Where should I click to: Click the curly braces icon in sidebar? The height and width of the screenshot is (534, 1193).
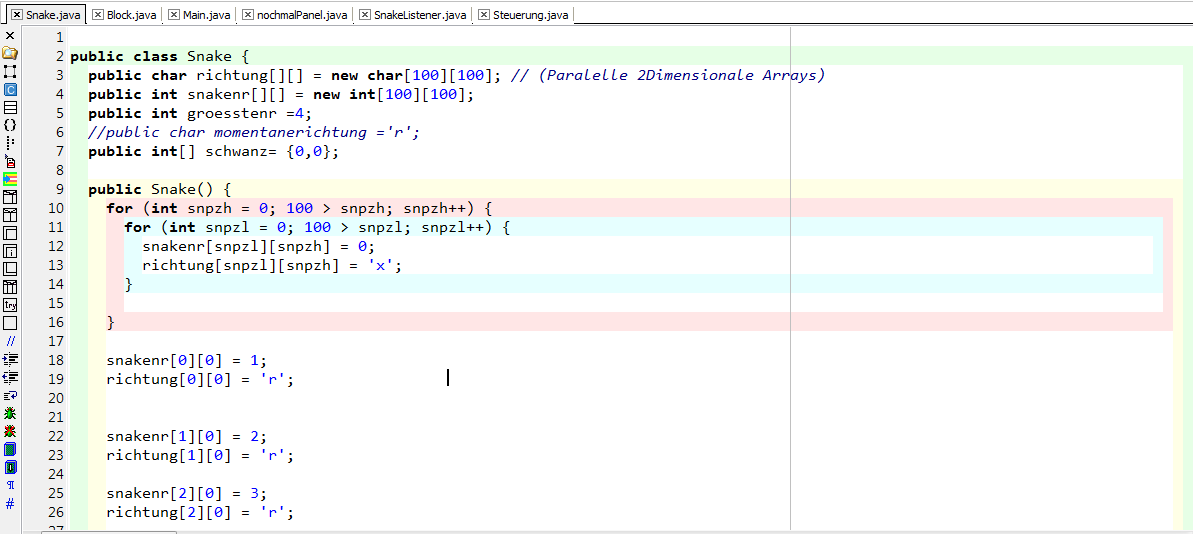(10, 125)
